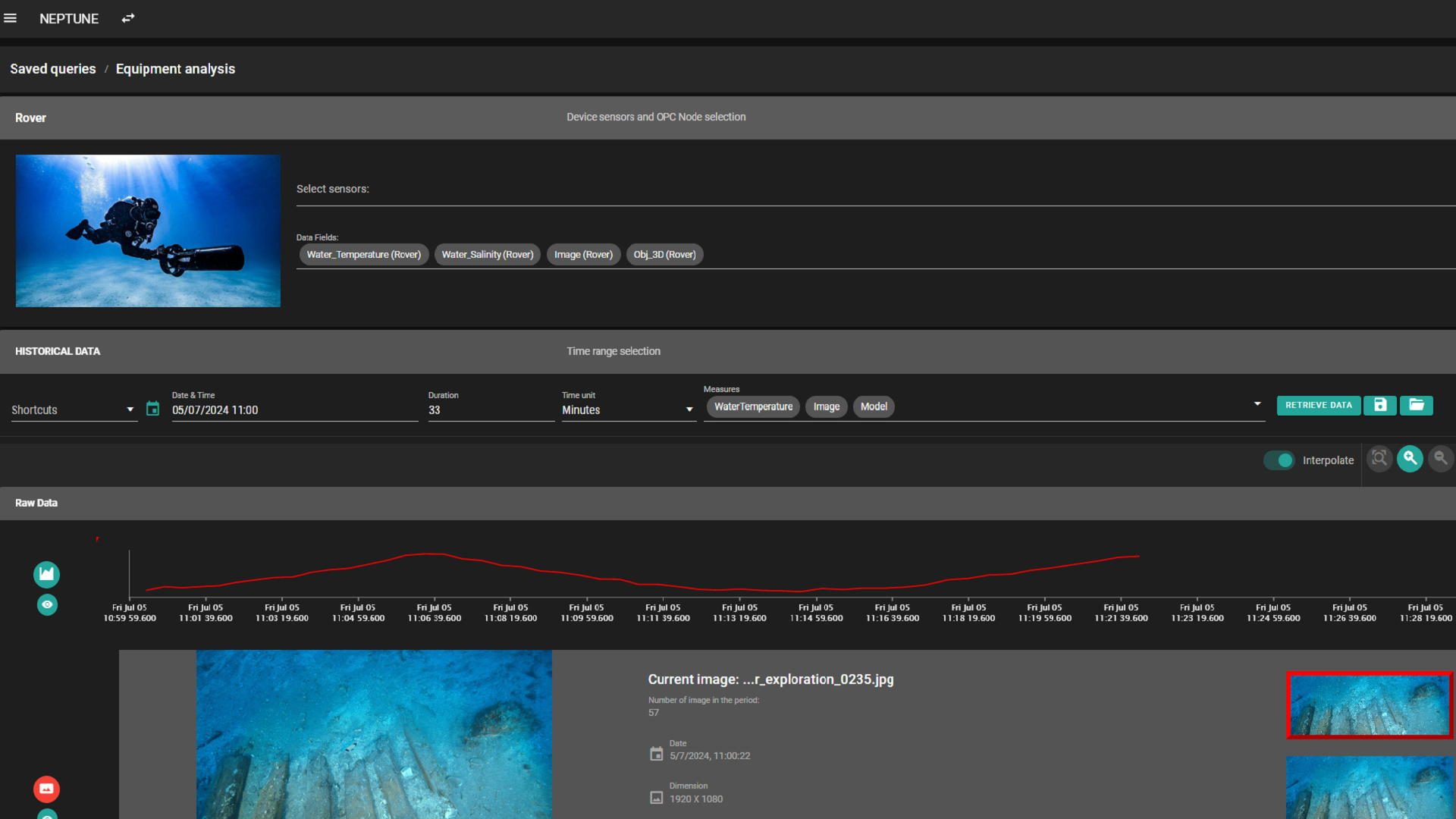The width and height of the screenshot is (1456, 819).
Task: Click the teal area chart icon
Action: tap(47, 574)
